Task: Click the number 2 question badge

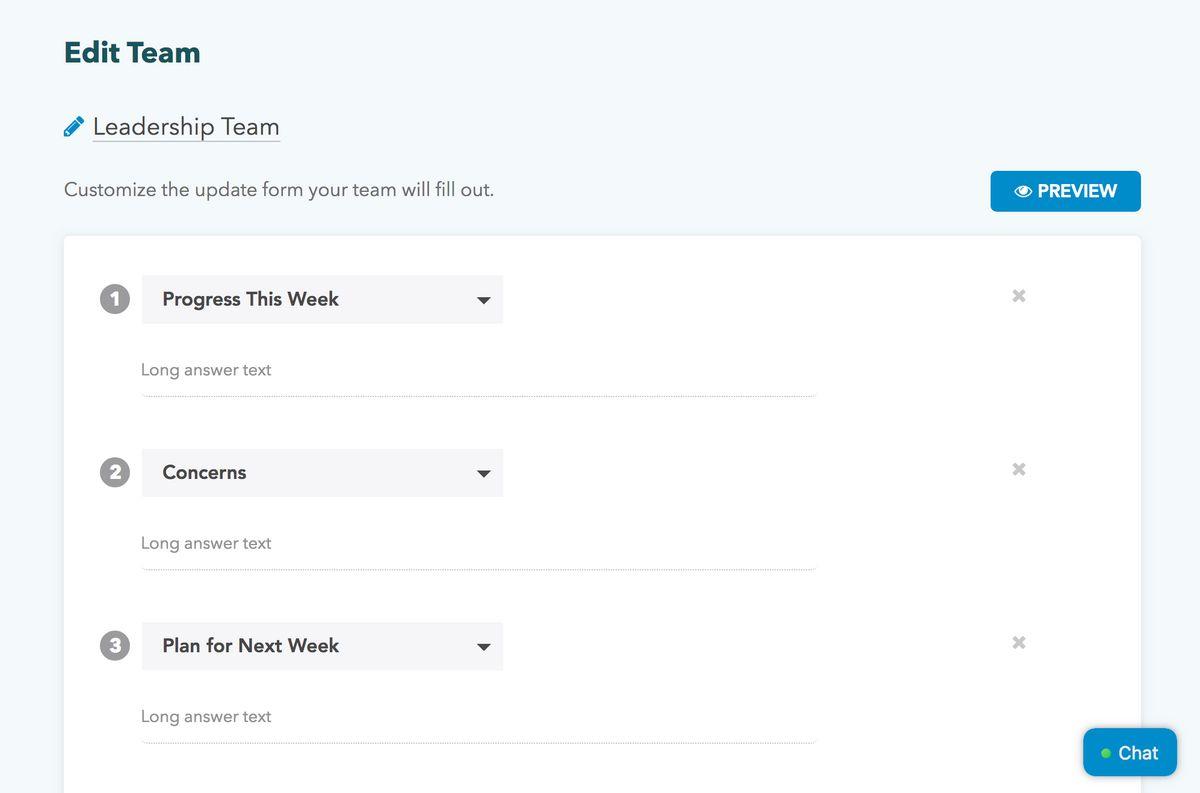Action: (115, 472)
